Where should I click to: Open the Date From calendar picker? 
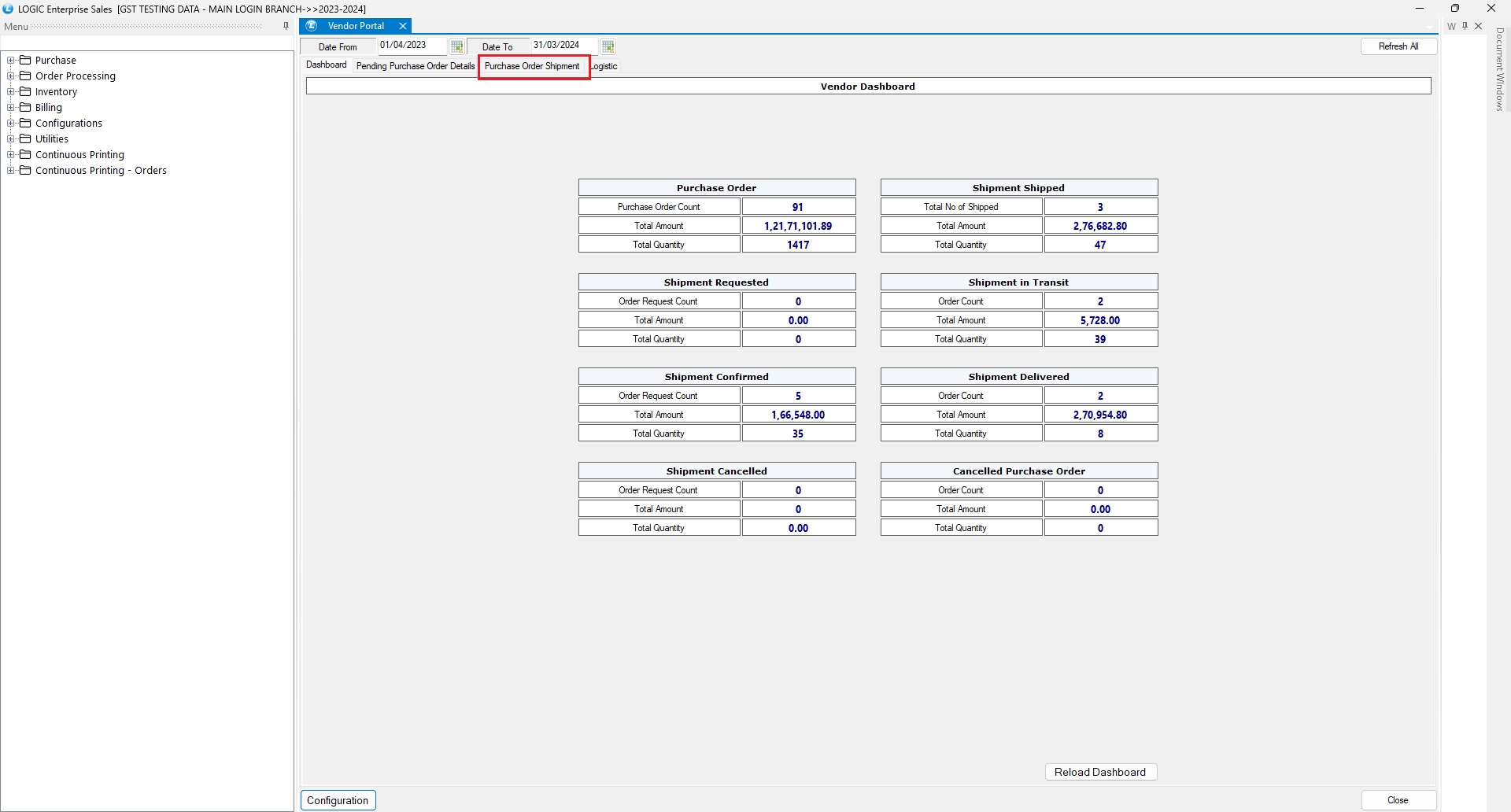(x=456, y=46)
